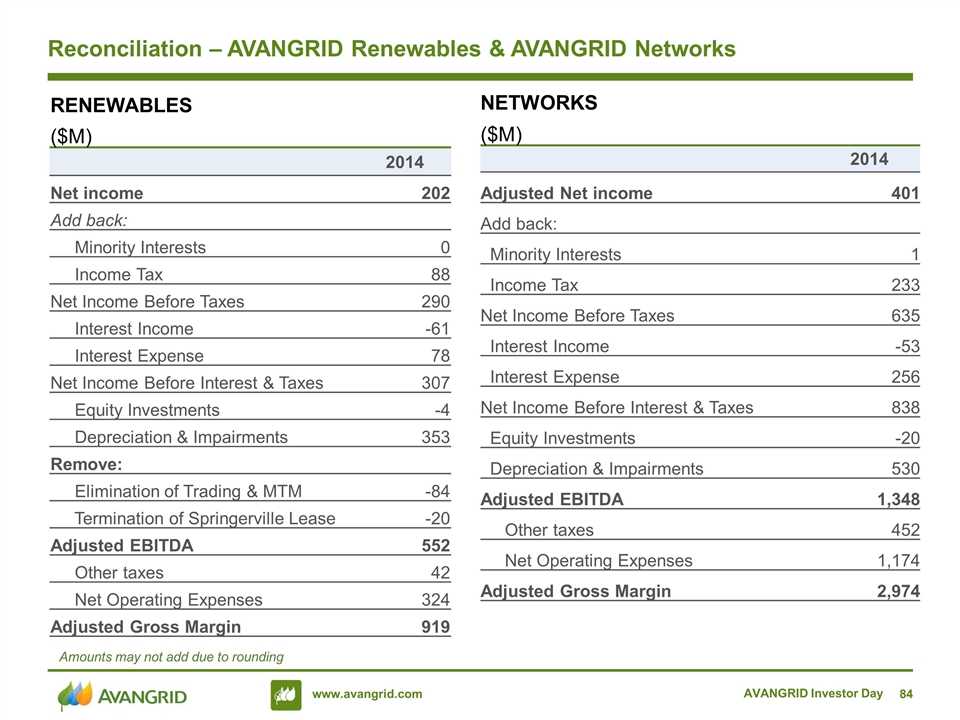Select Networks Adjusted Net income value 401

(906, 193)
